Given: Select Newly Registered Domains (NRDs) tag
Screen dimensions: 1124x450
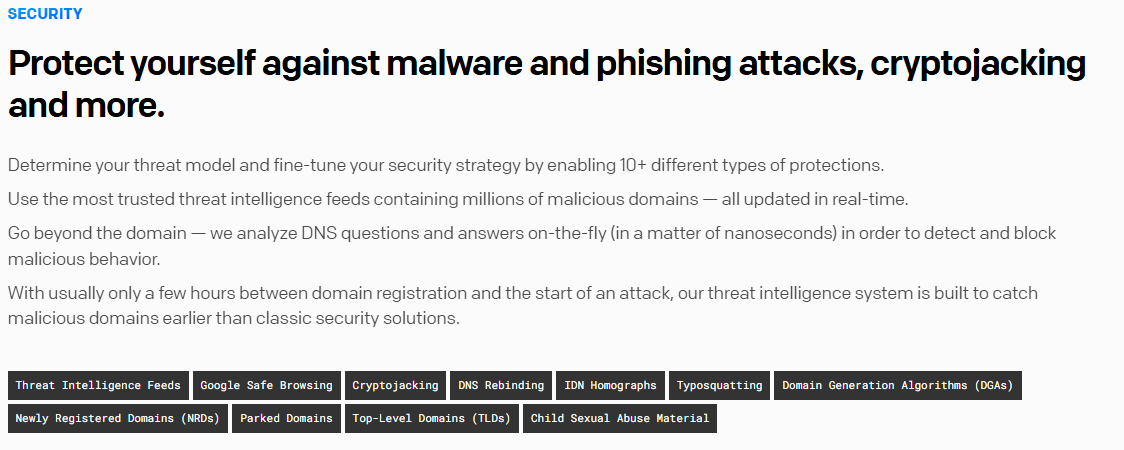Looking at the screenshot, I should (118, 418).
